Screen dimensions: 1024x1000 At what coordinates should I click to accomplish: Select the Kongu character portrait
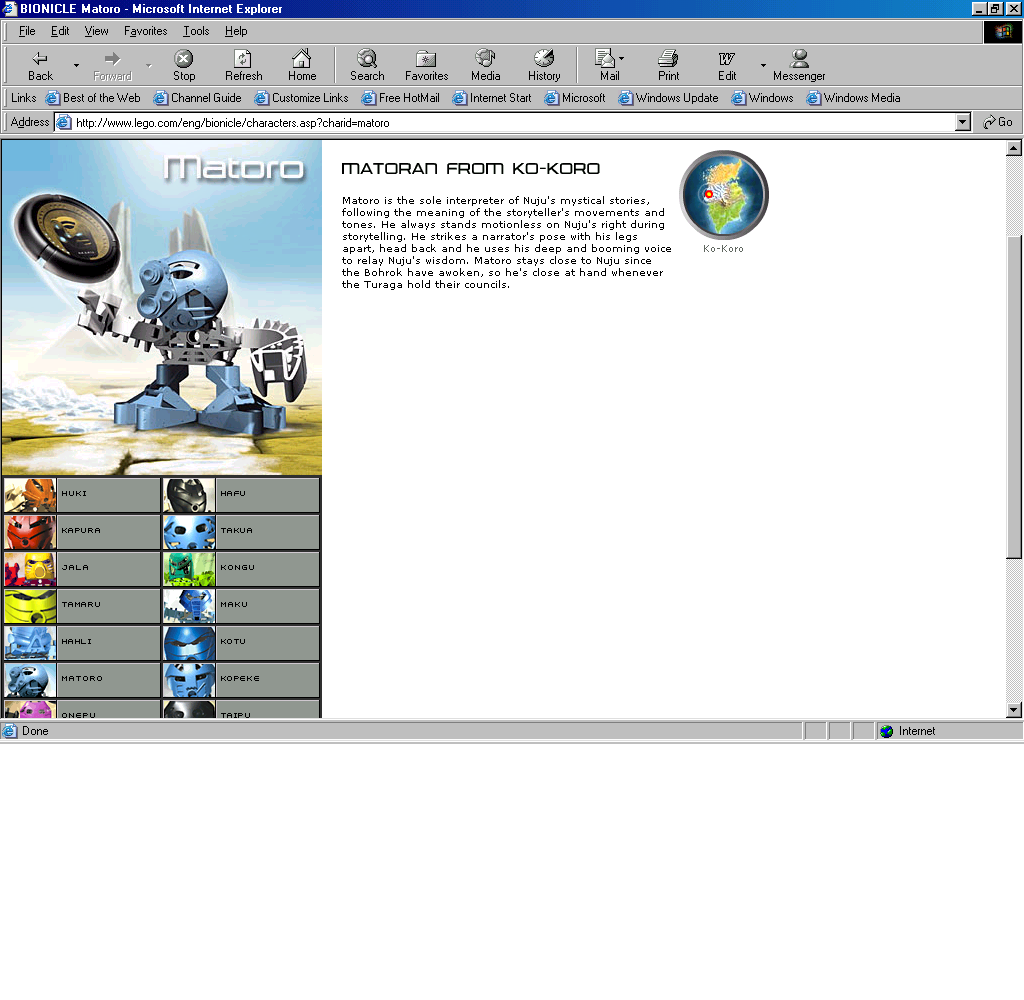pyautogui.click(x=189, y=569)
